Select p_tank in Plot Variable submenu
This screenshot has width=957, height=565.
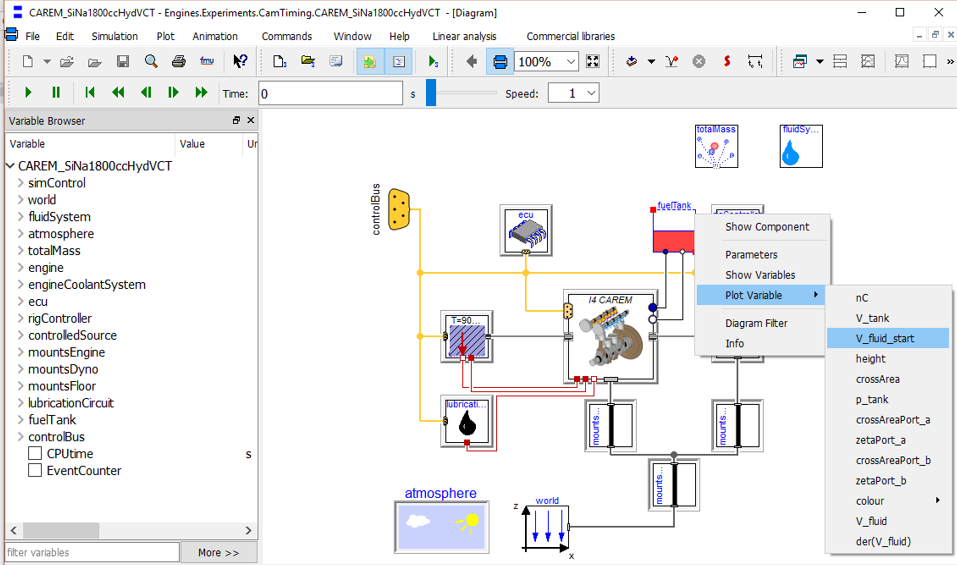[888, 399]
